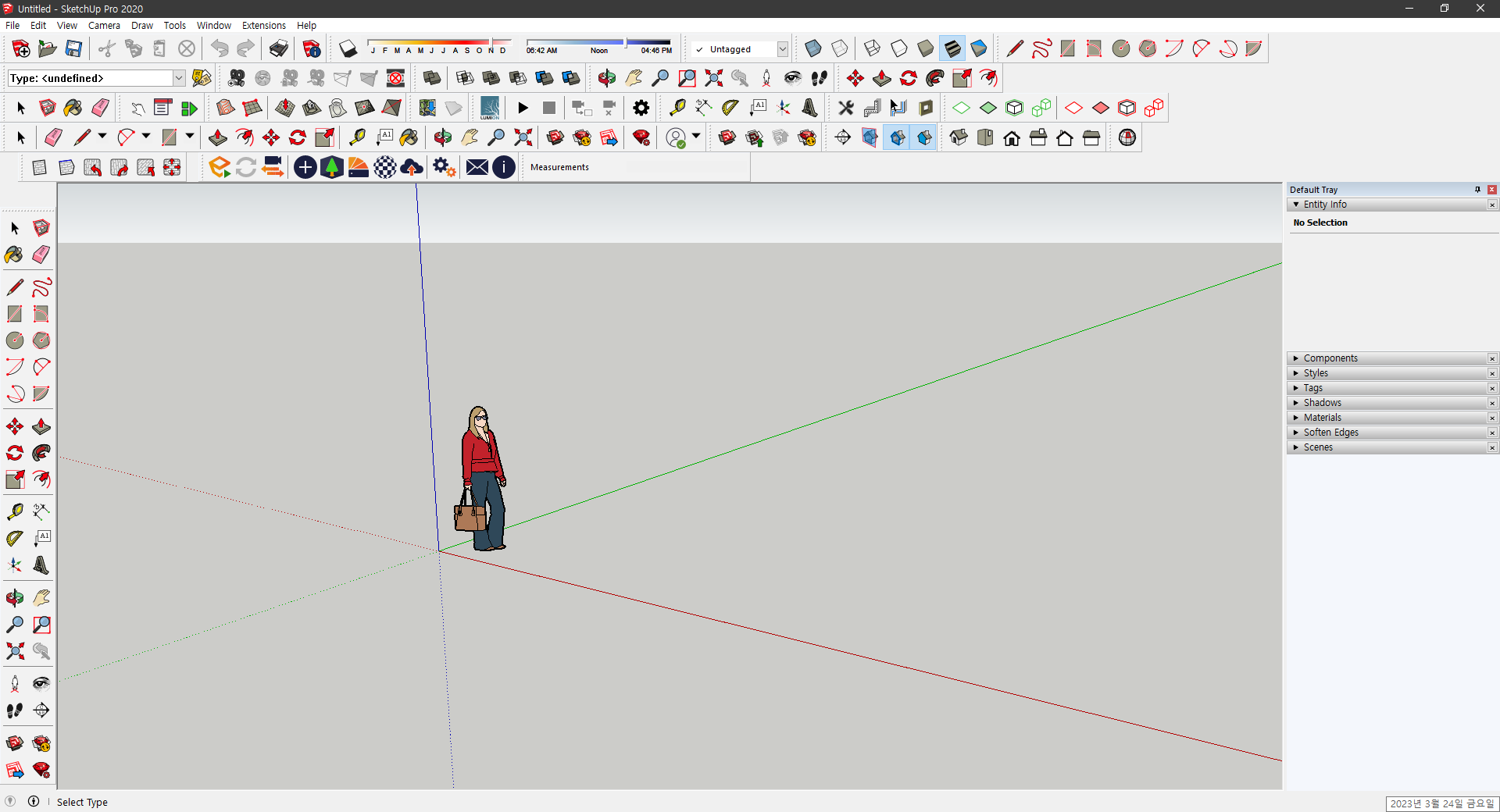Open the plugin settings gear icon
This screenshot has height=812, width=1500.
click(641, 108)
